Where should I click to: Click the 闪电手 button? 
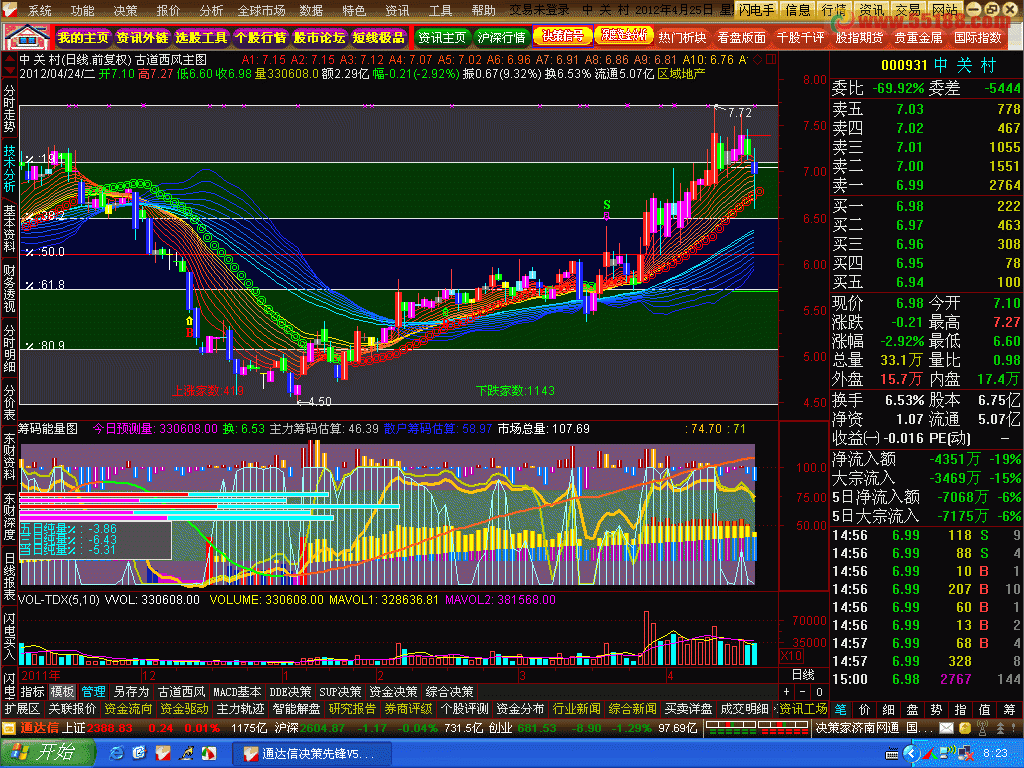coord(756,10)
